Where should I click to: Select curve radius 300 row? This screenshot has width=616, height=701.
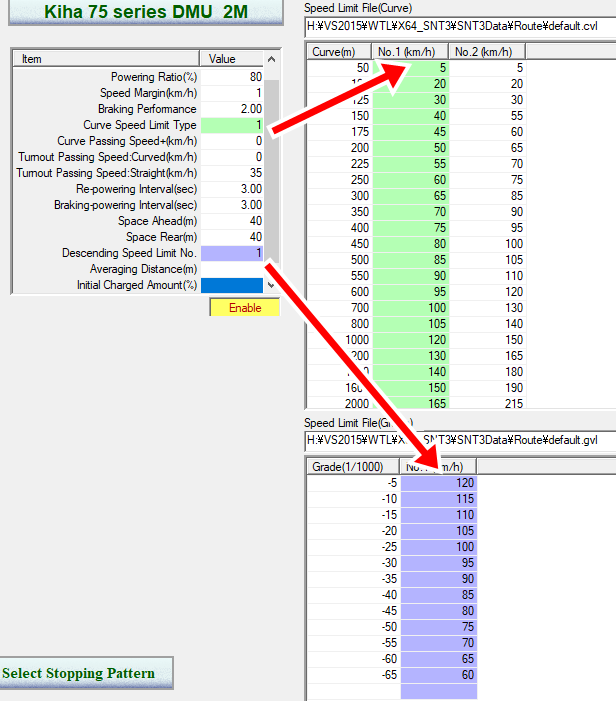[416, 196]
